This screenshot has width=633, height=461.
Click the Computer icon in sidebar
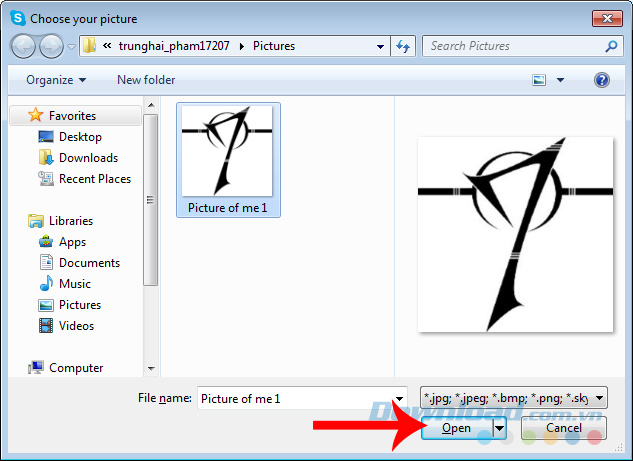(x=36, y=367)
